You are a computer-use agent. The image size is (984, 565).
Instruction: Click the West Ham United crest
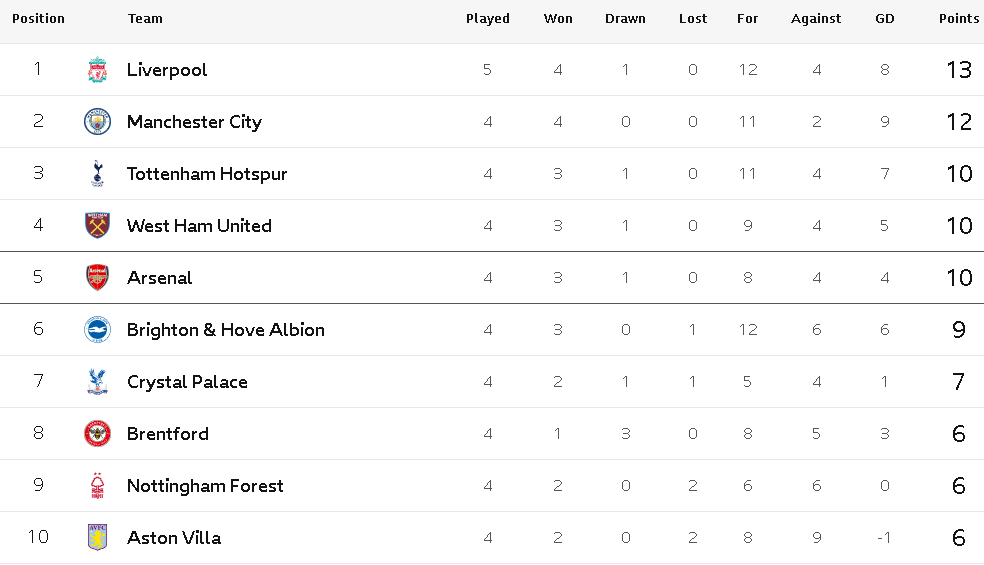(x=97, y=225)
